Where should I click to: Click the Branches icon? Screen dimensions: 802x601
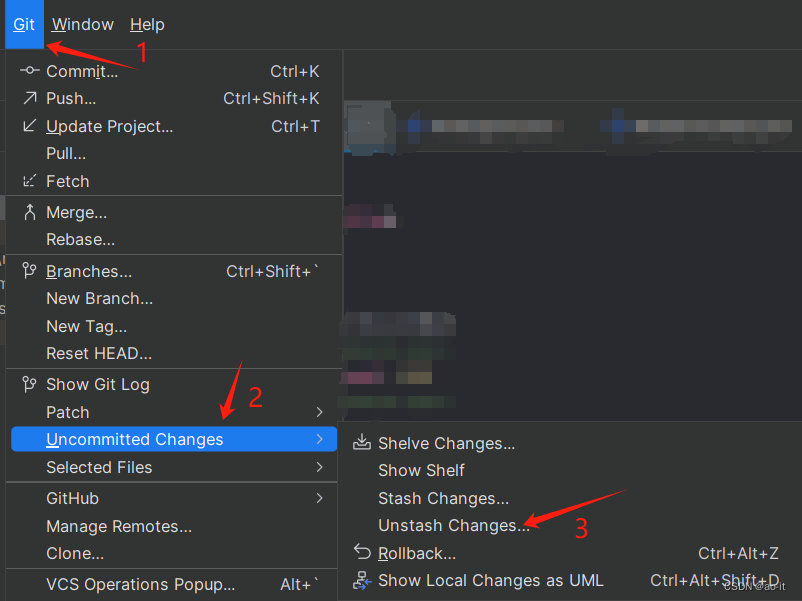point(30,271)
